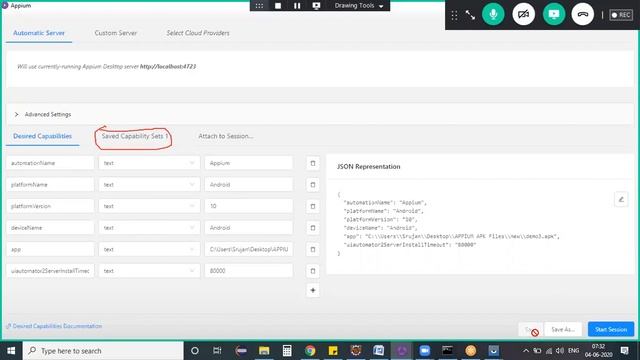Screen dimensions: 640x360
Task: Open Sticky Notes from taskbar
Action: click(333, 351)
